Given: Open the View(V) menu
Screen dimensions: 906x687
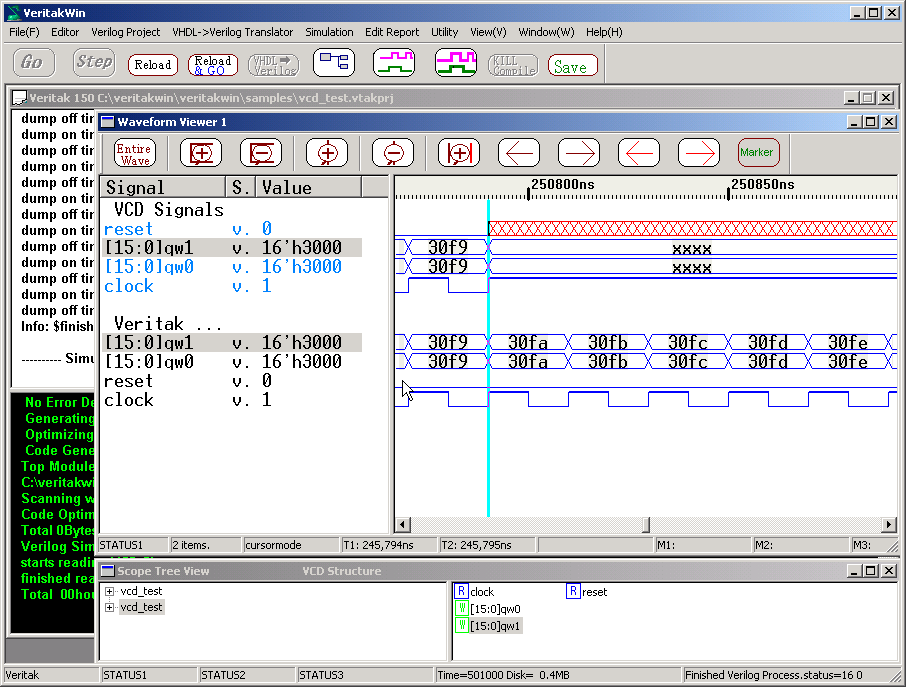Looking at the screenshot, I should tap(488, 32).
